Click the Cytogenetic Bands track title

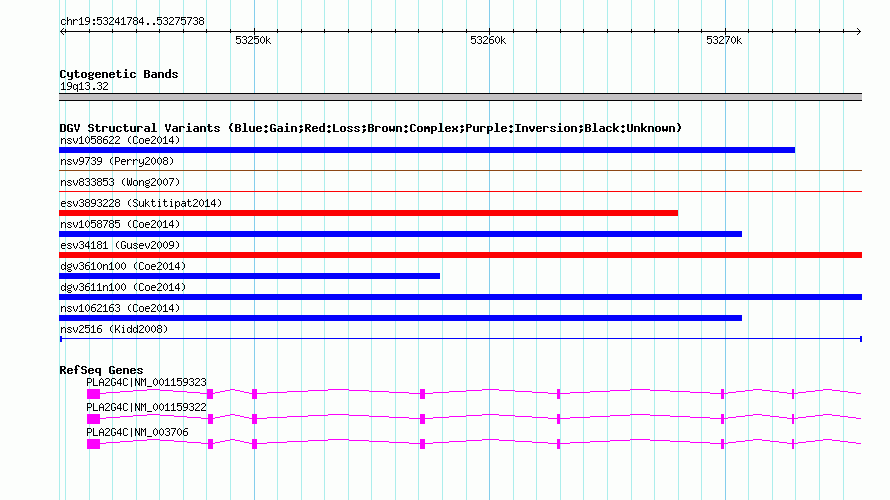click(119, 74)
